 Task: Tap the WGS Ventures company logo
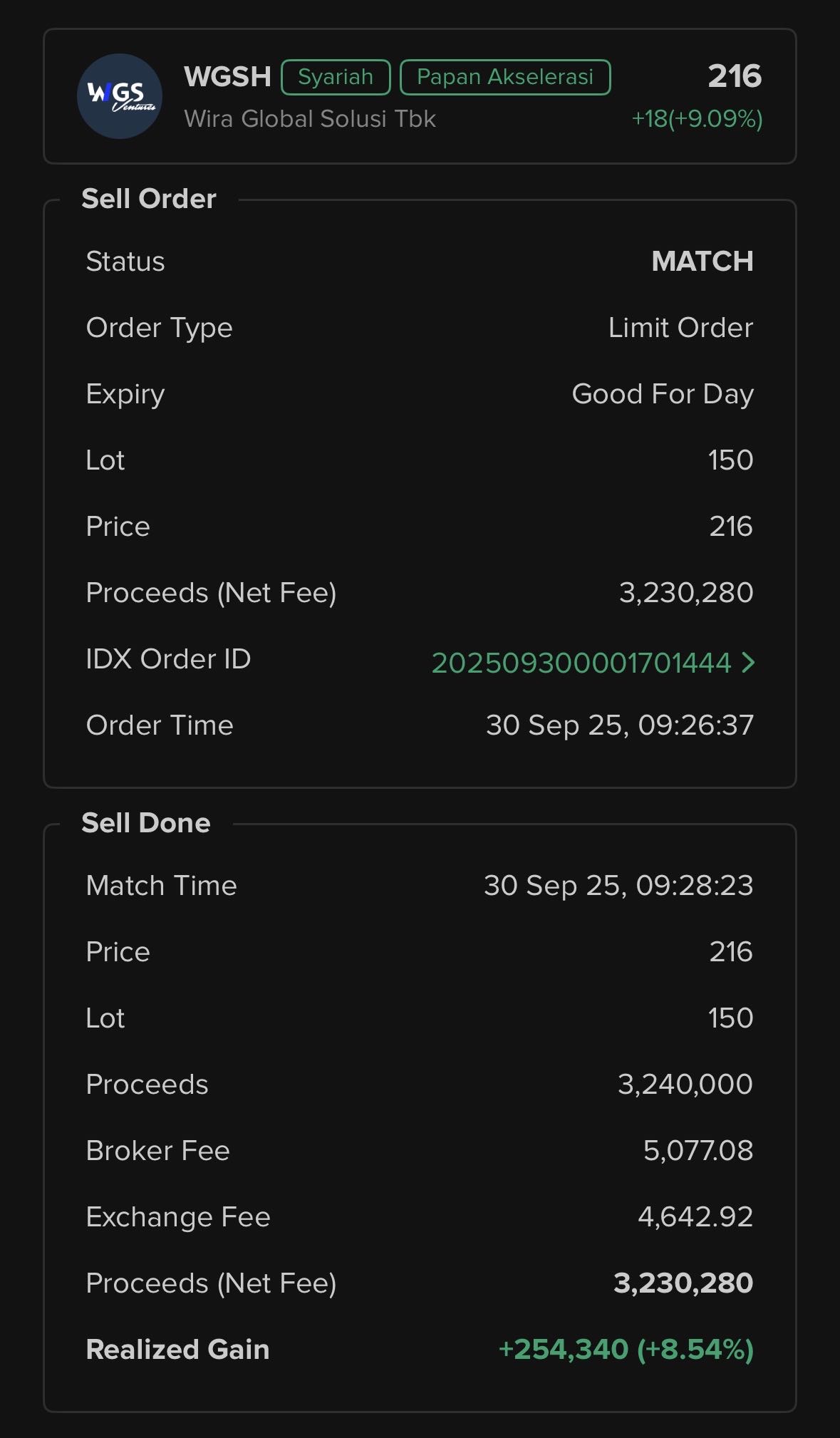(119, 96)
